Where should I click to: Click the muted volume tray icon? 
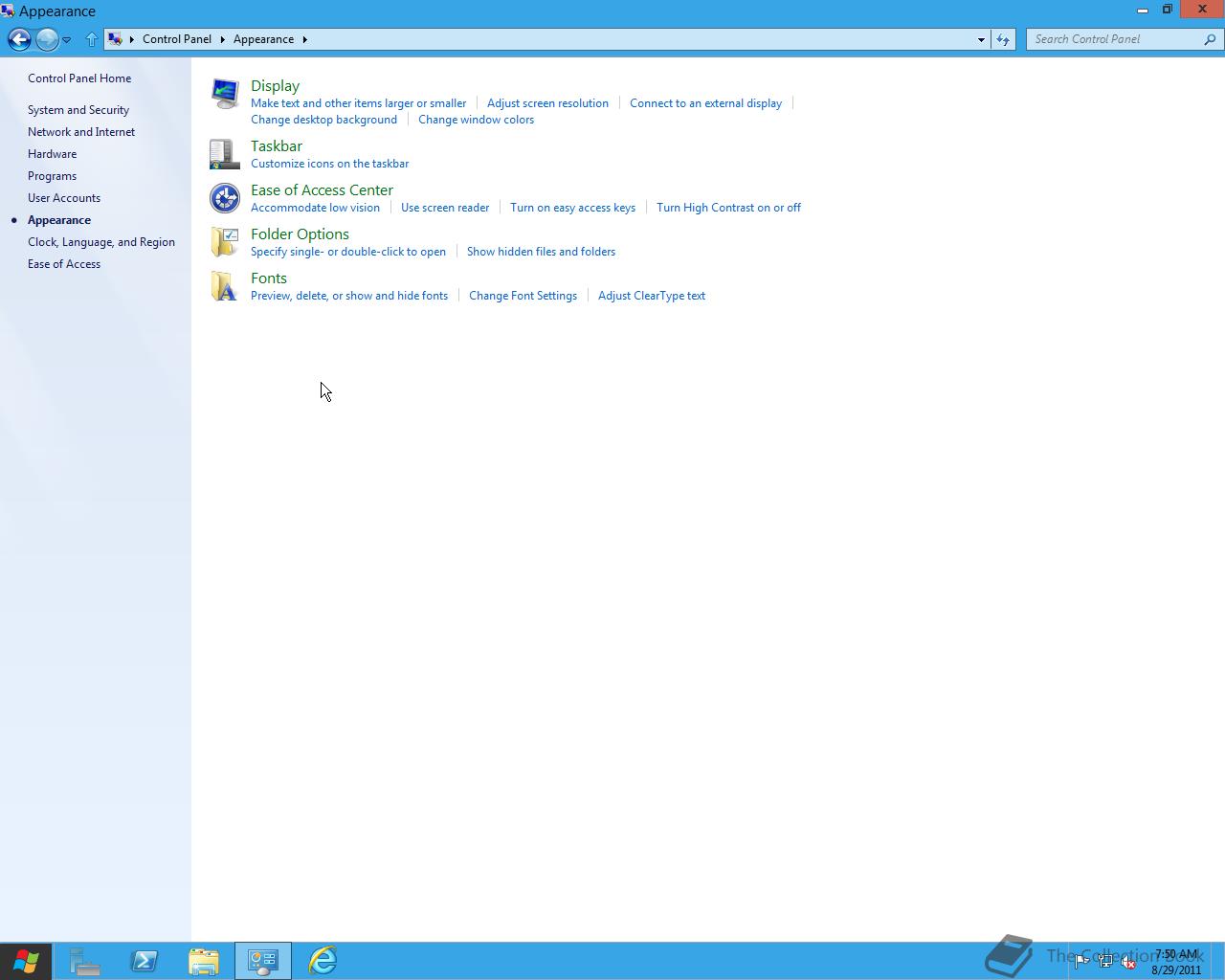click(1128, 963)
